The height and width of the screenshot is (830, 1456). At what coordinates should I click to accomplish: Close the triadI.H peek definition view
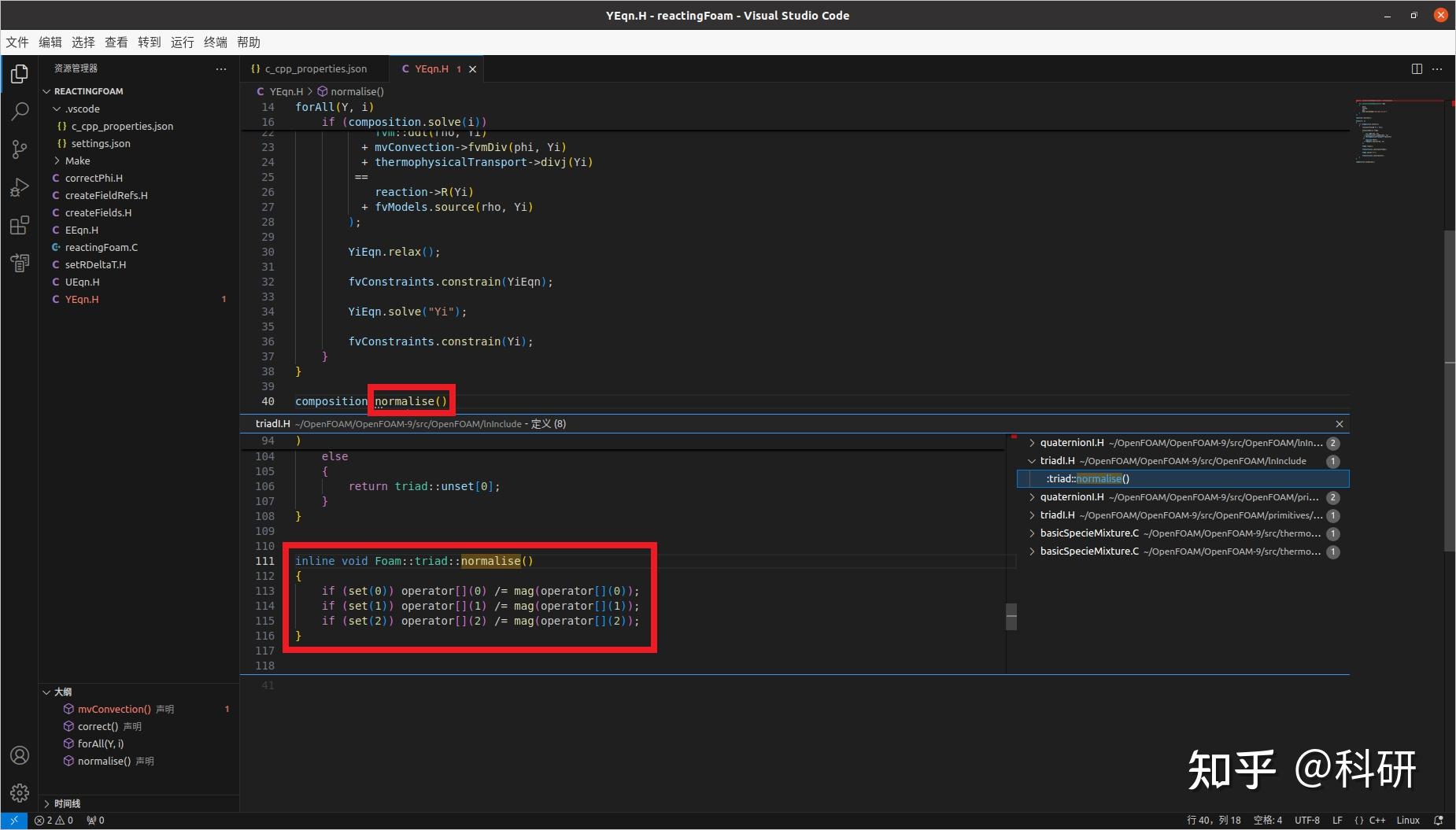[x=1339, y=423]
